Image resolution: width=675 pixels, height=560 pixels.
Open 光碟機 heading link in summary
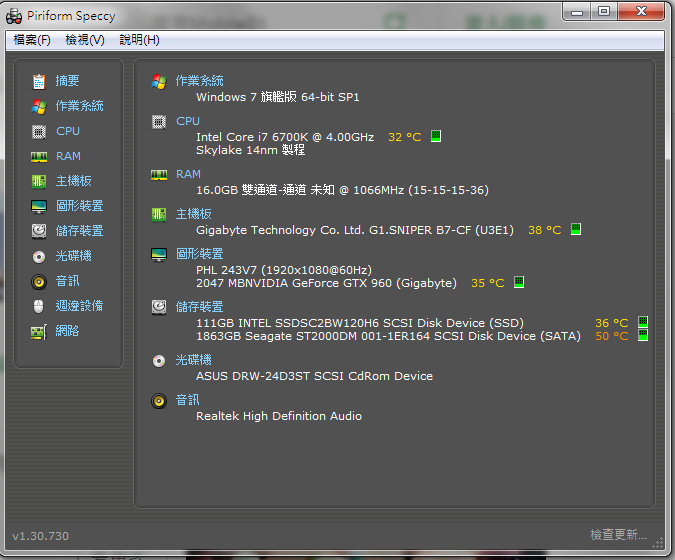click(x=194, y=360)
